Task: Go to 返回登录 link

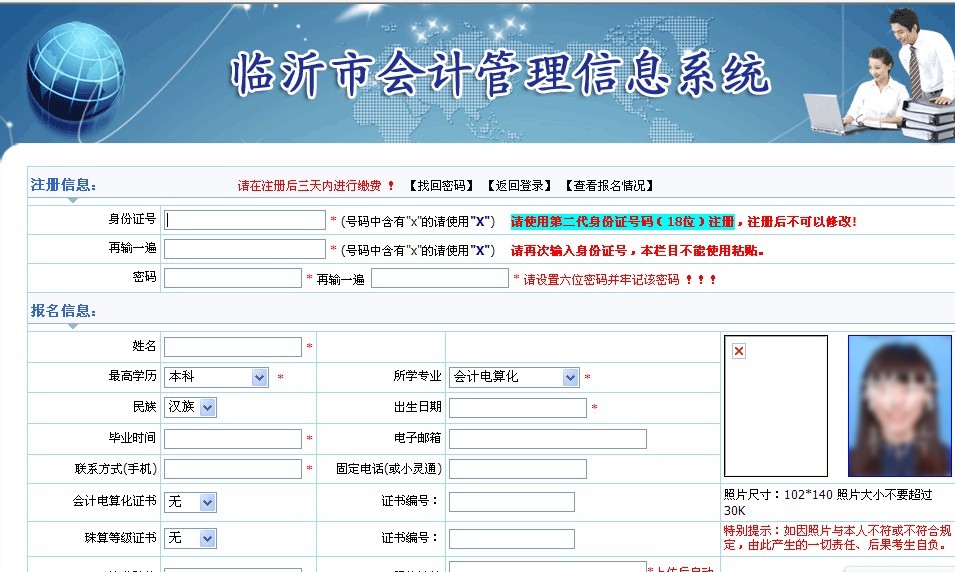Action: 518,186
